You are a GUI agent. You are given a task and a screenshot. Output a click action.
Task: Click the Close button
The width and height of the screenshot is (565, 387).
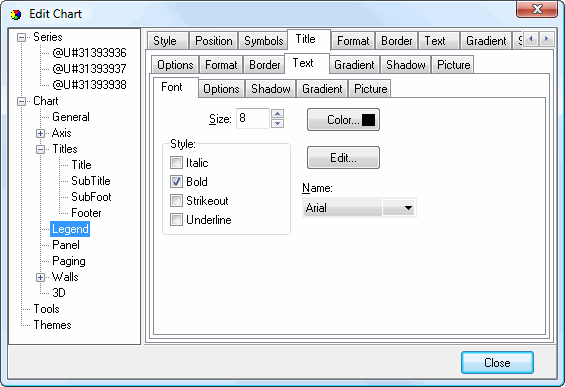pyautogui.click(x=497, y=362)
